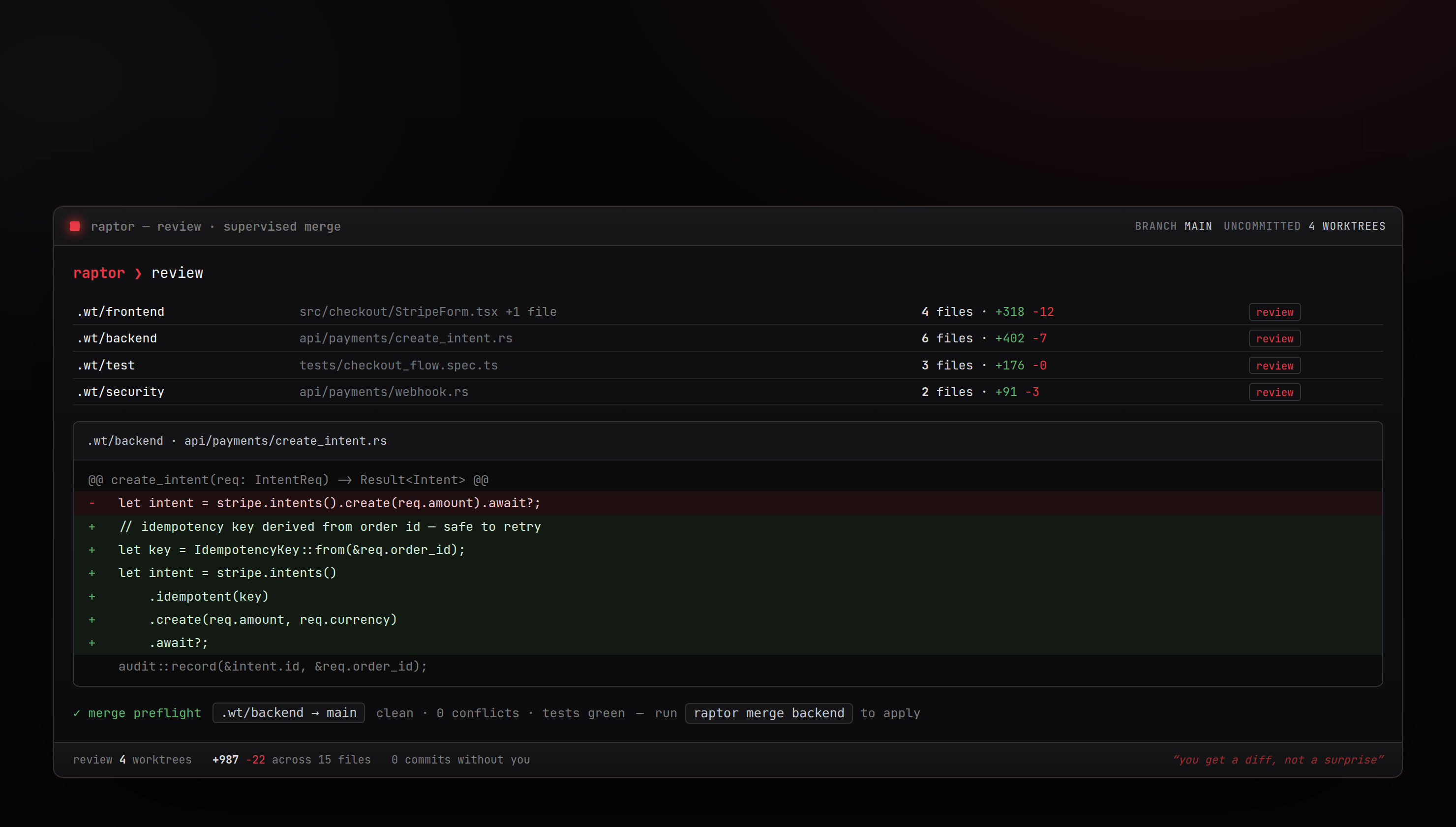
Task: Open review for .wt/backend worktree
Action: click(x=1274, y=338)
